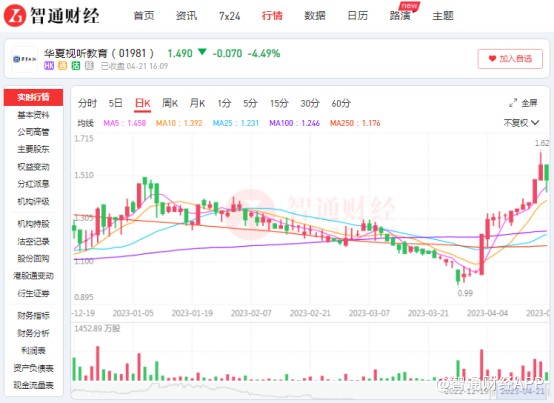Viewport: 554px width, 403px height.
Task: Open 资产负债表 in the sidebar
Action: point(34,368)
